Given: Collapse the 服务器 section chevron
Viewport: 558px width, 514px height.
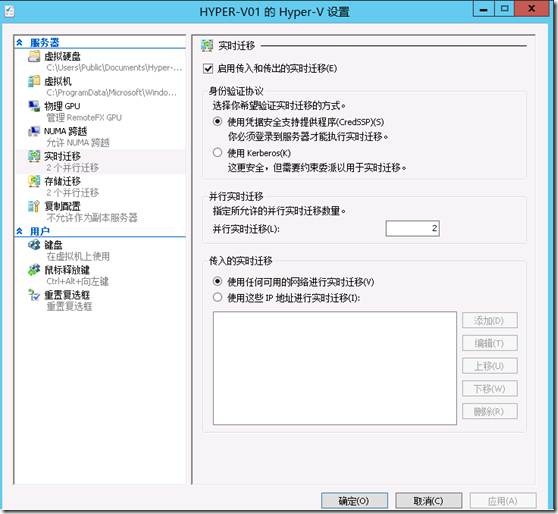Looking at the screenshot, I should (20, 43).
